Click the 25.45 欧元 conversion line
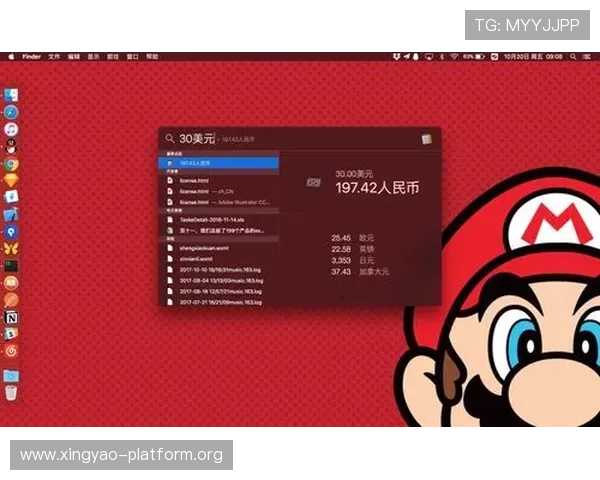The width and height of the screenshot is (600, 480). (x=352, y=238)
